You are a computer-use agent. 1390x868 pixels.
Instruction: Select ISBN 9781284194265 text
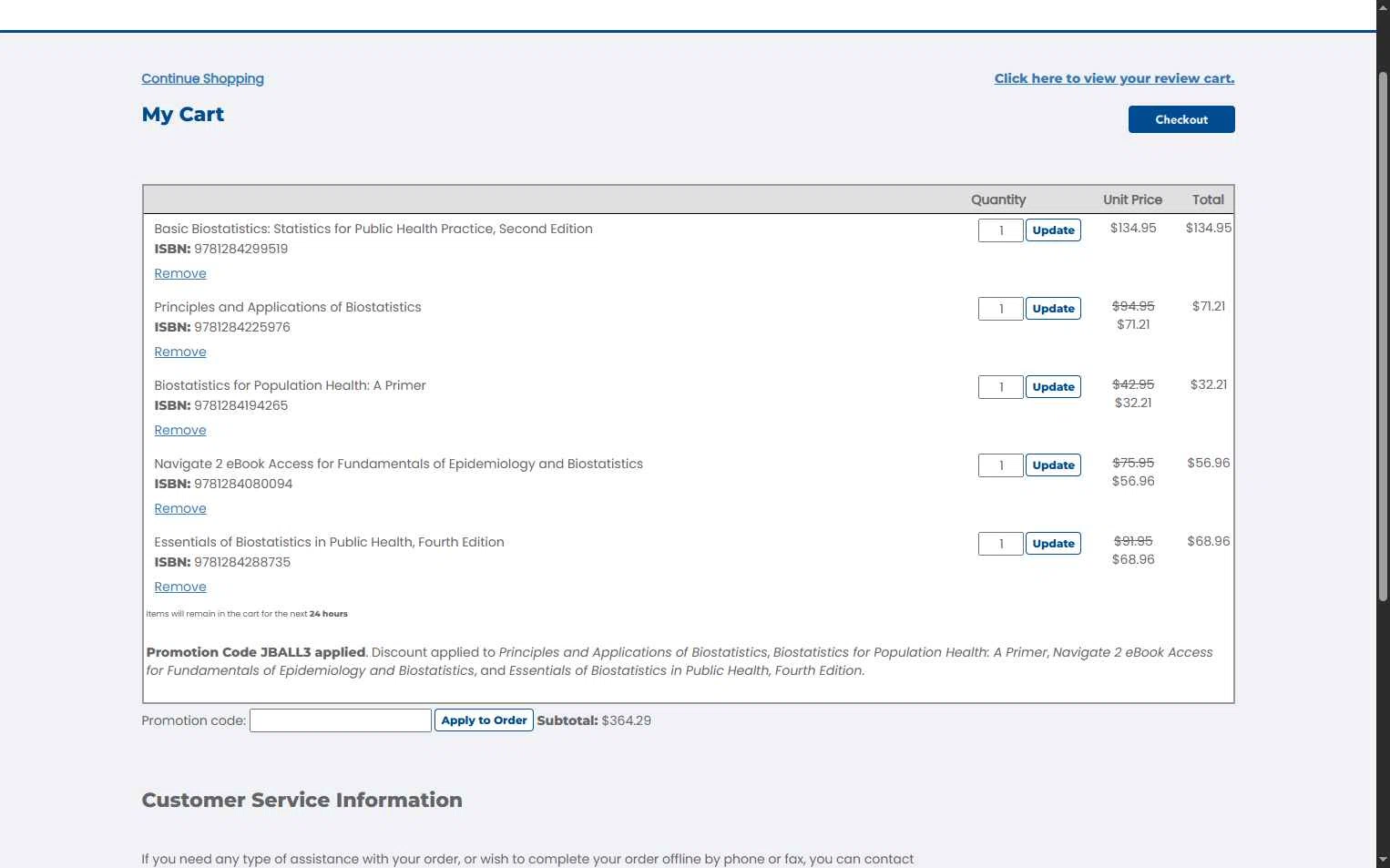coord(240,405)
